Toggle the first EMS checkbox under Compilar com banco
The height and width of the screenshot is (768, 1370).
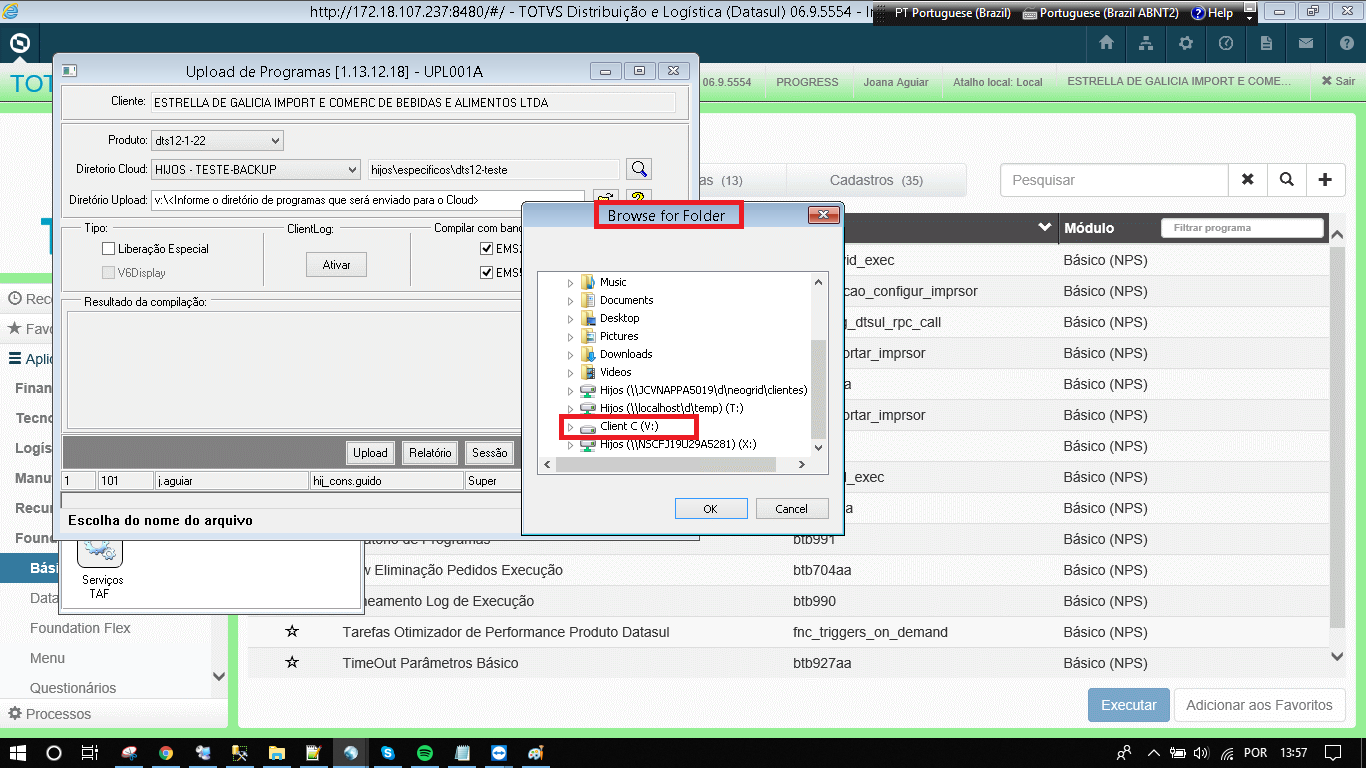(x=487, y=249)
